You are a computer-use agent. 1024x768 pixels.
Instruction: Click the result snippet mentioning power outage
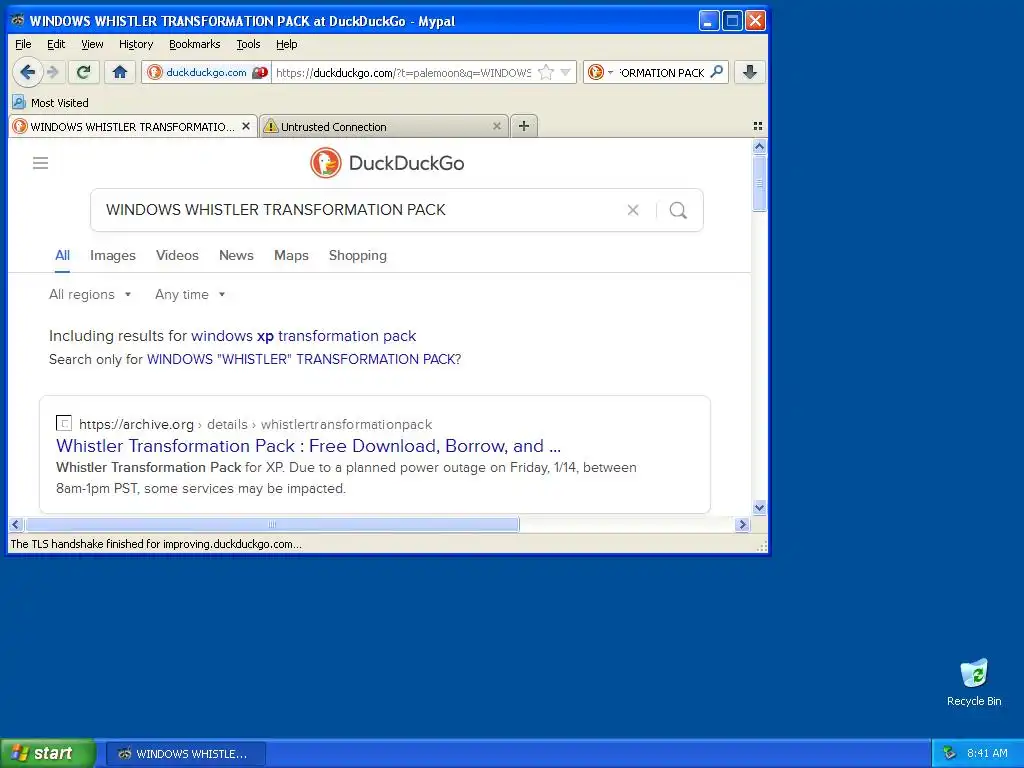(346, 478)
